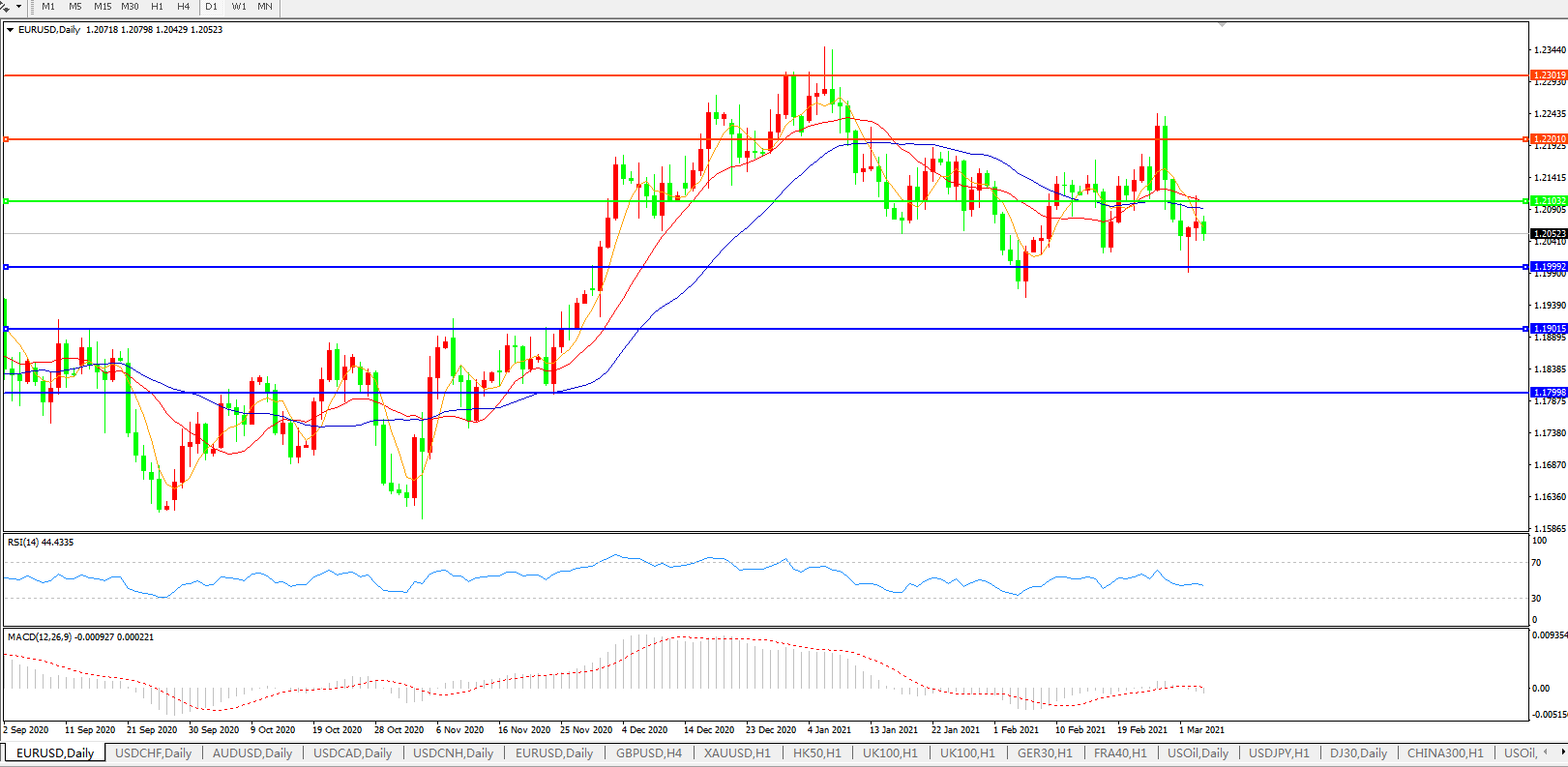Select the green 1.21032 price label

(x=1549, y=201)
